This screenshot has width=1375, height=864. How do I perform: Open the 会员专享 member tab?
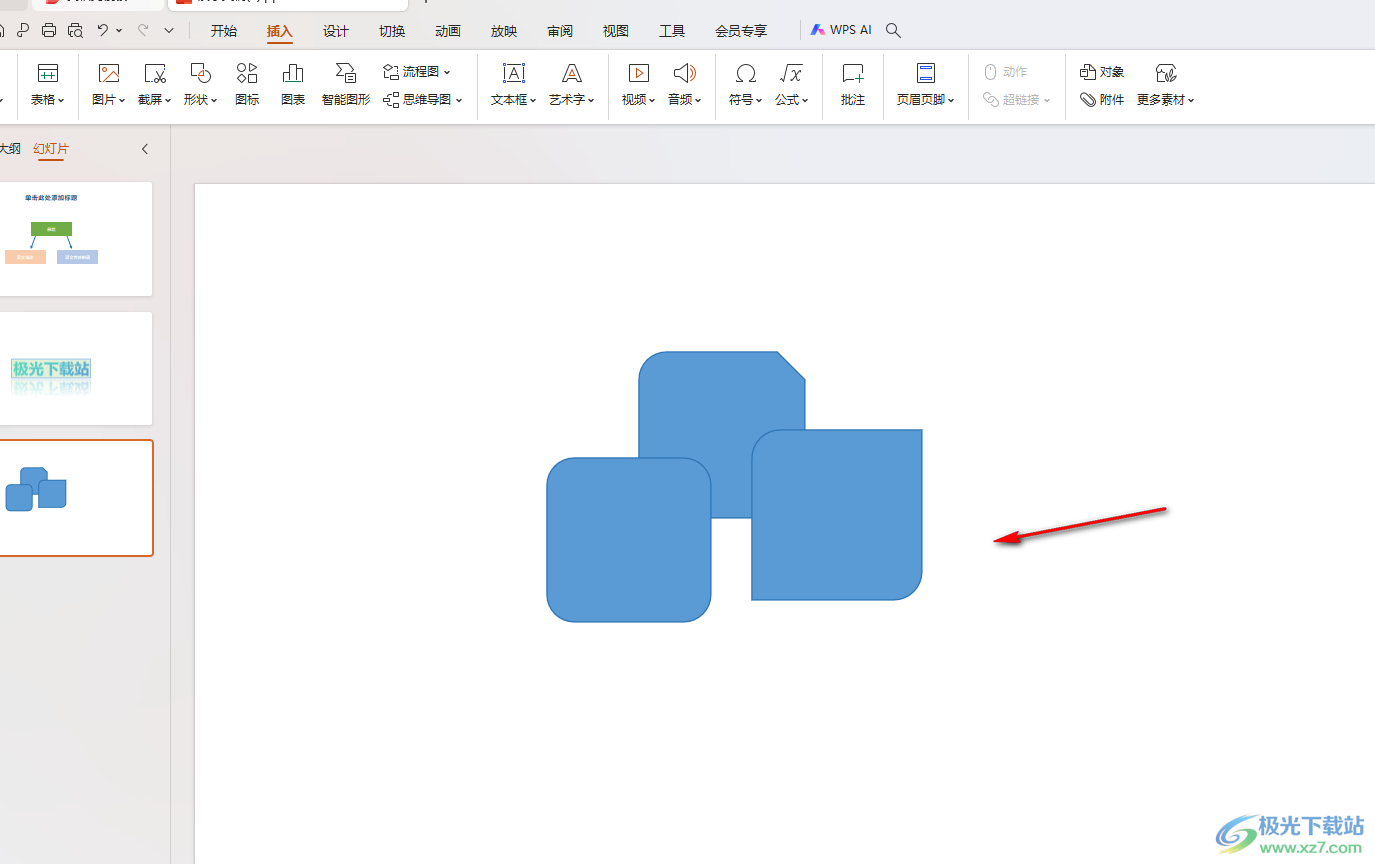741,31
